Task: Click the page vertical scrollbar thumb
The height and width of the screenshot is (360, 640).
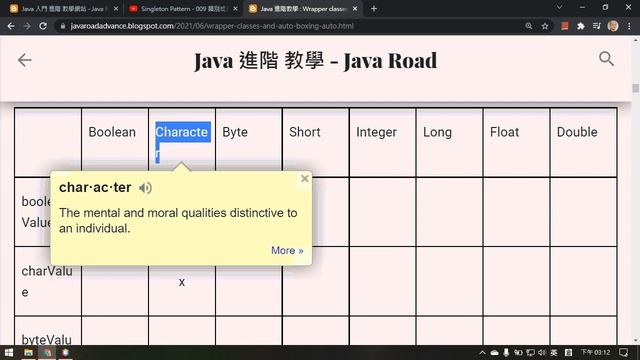Action: (x=636, y=88)
